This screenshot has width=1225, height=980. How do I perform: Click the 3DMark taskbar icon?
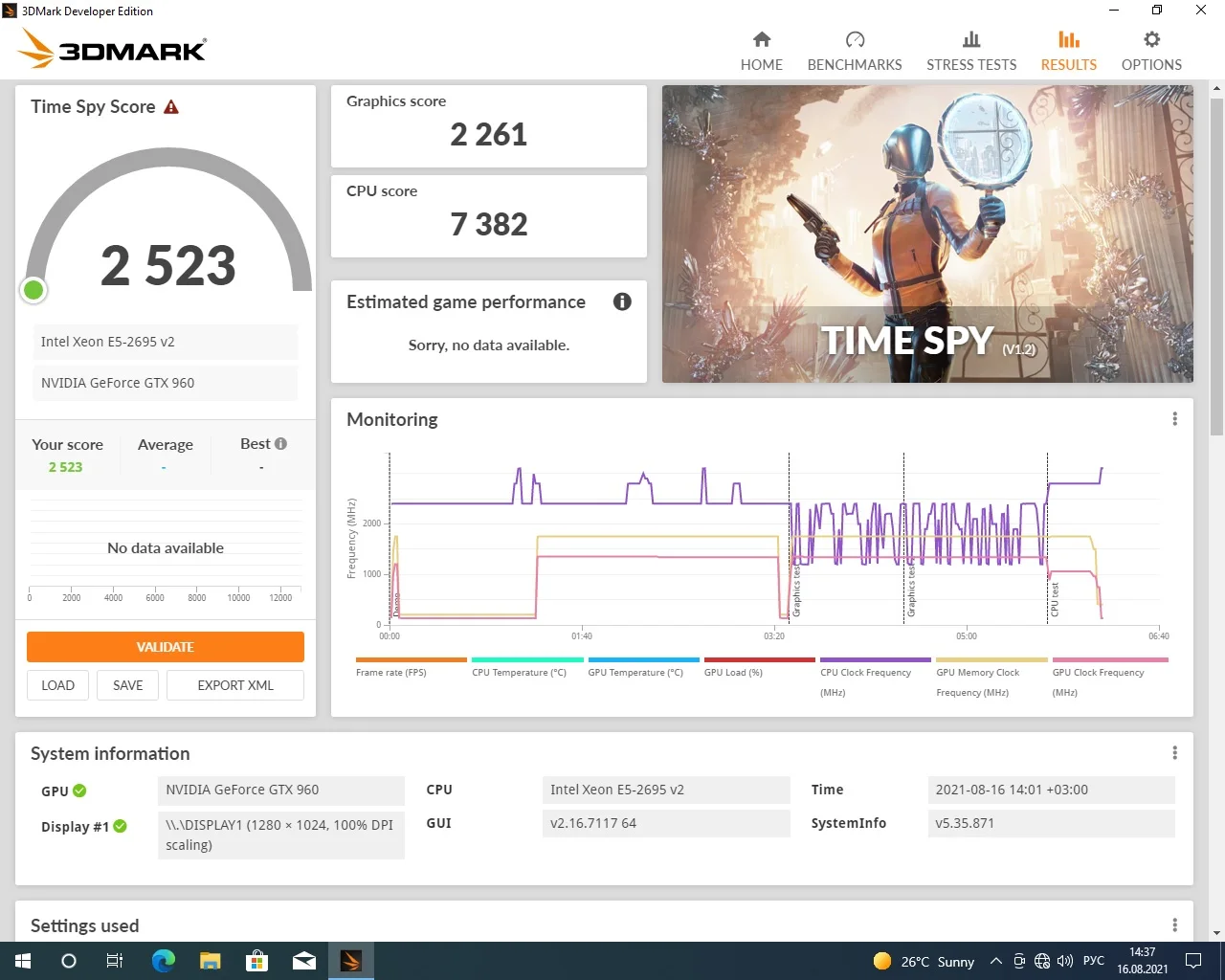[350, 961]
